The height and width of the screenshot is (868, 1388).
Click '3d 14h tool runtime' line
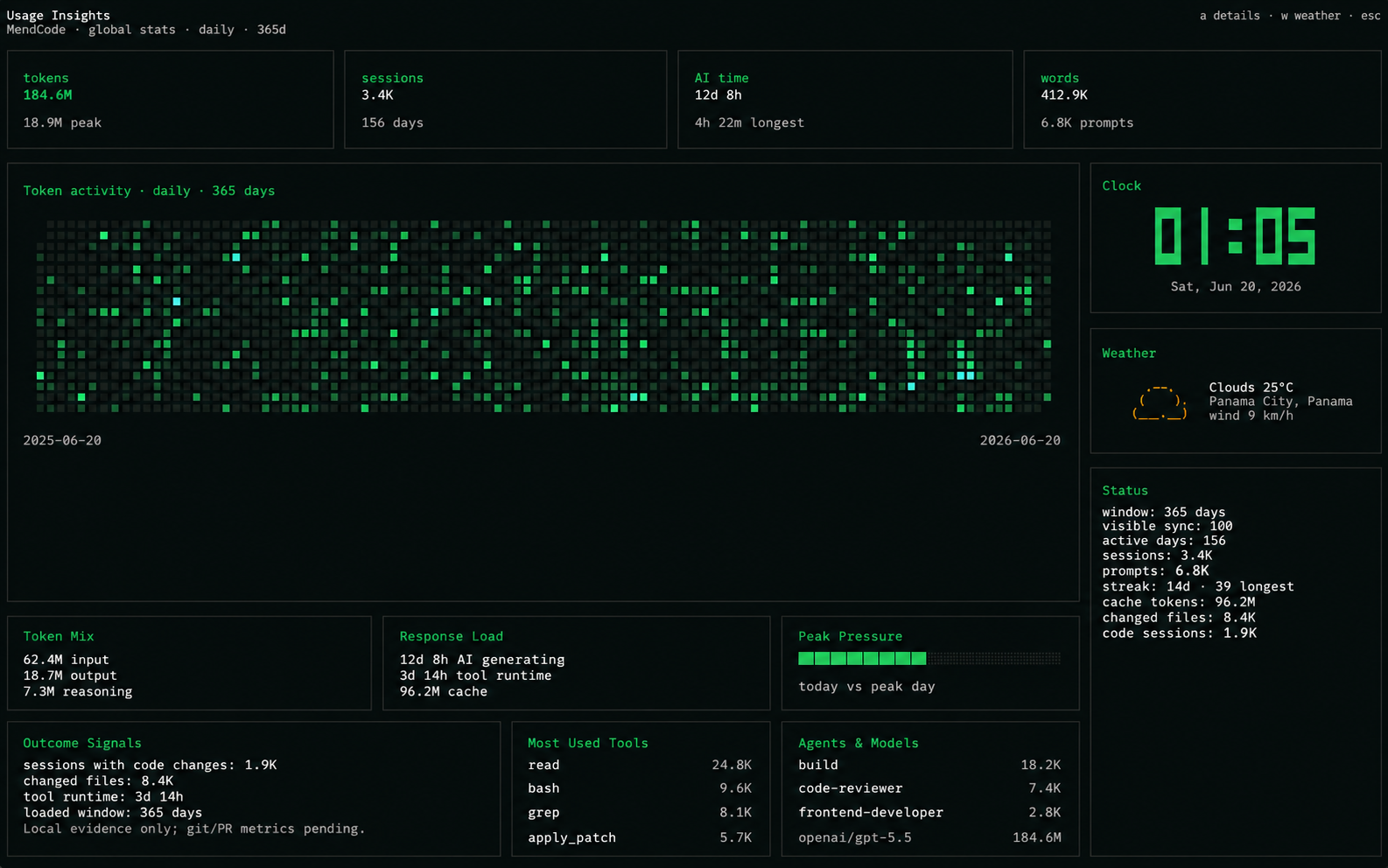coord(475,675)
